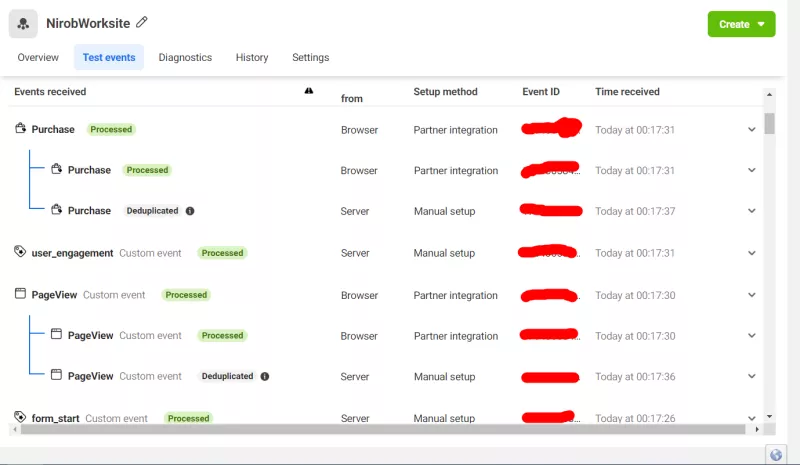Switch to the Overview tab
The height and width of the screenshot is (465, 800).
[38, 57]
